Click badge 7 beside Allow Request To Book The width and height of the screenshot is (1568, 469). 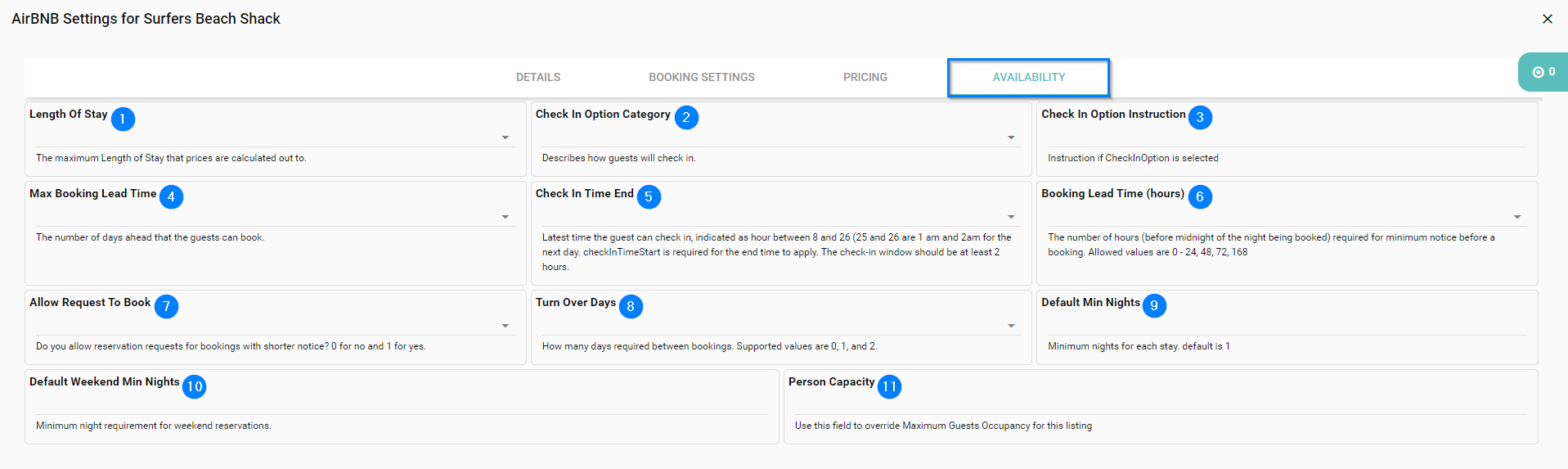click(x=166, y=306)
